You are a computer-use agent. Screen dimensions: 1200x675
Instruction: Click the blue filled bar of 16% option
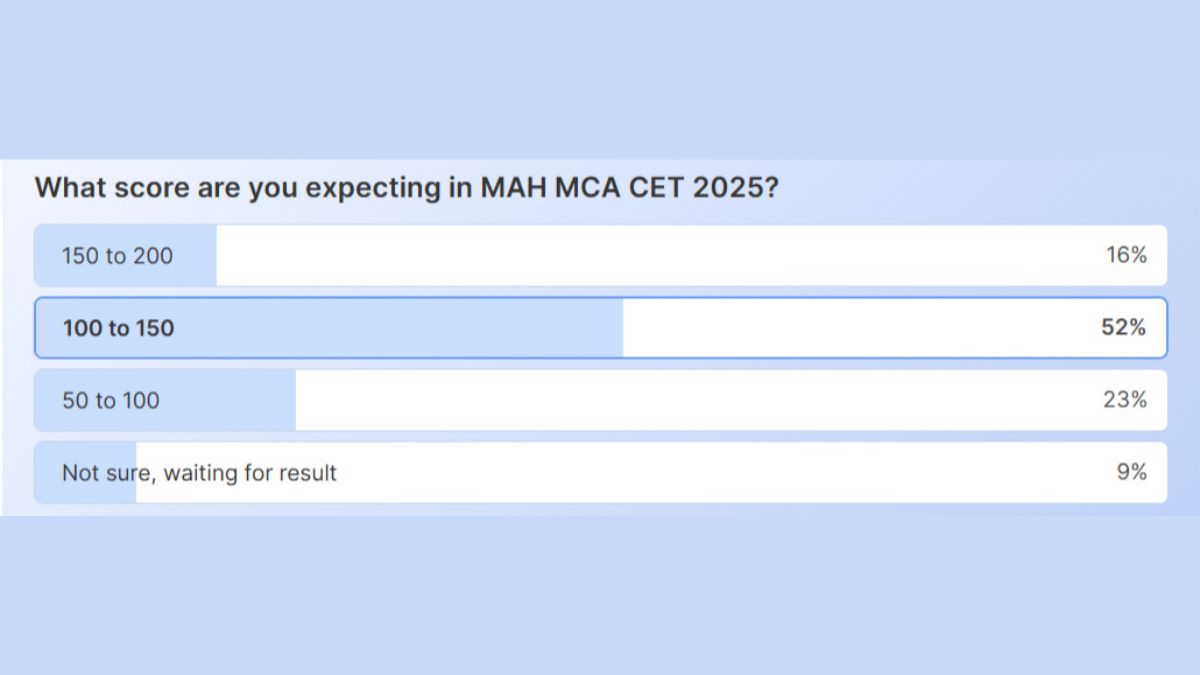[196, 256]
